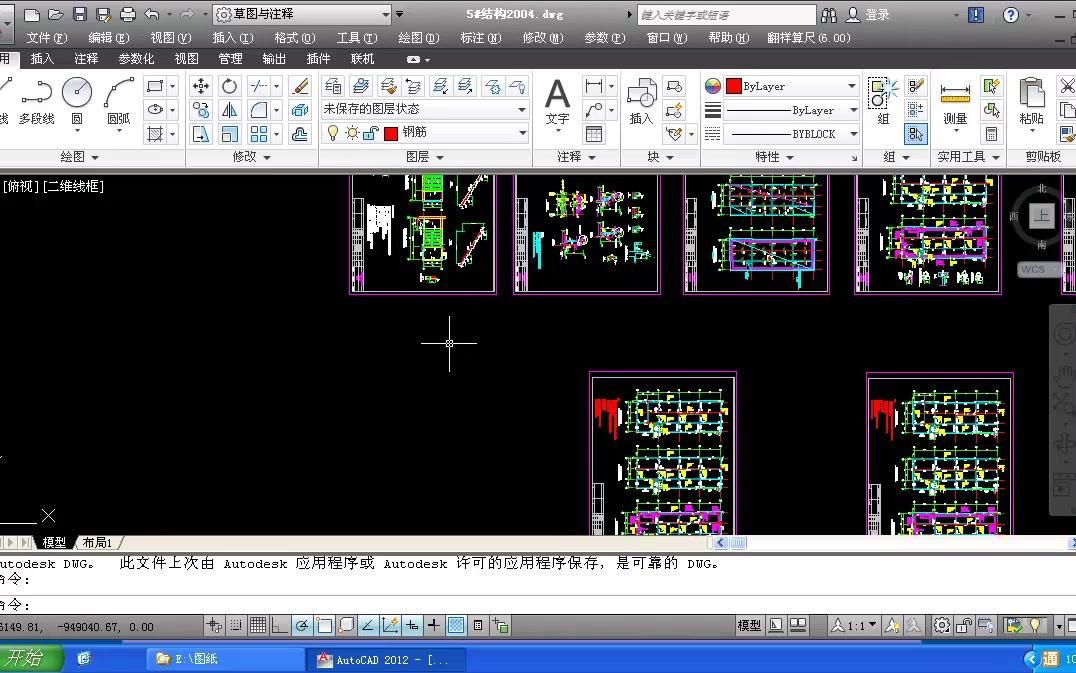Toggle layer on/off lightbulb for 钢筋
The width and height of the screenshot is (1076, 673).
333,133
